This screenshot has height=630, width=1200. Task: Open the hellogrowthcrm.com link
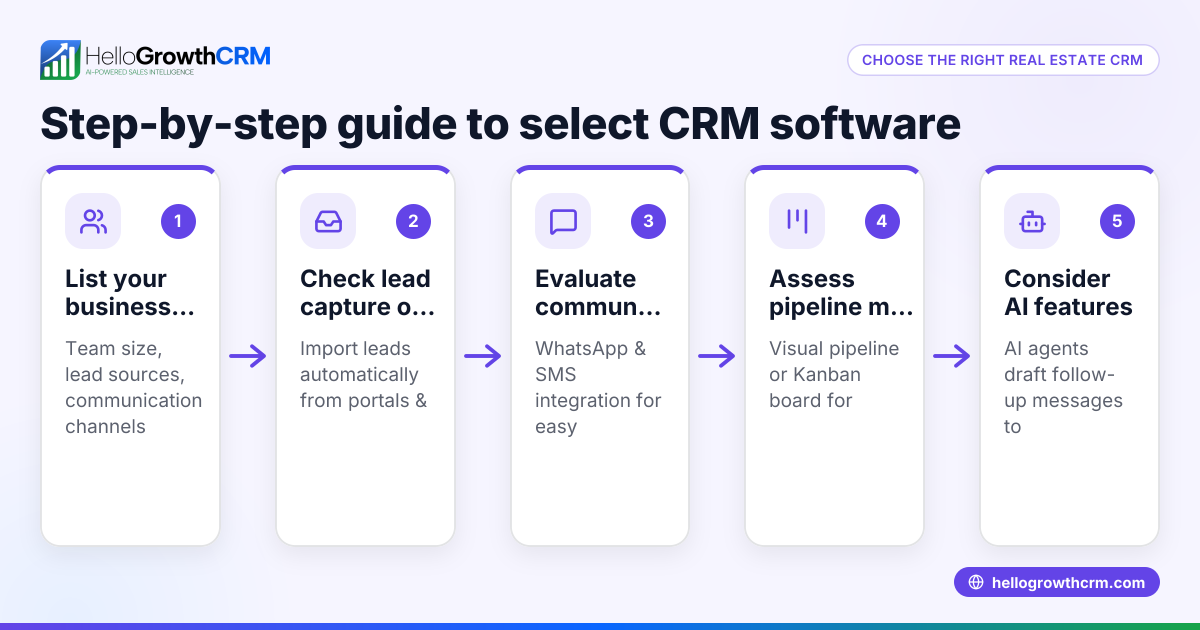(x=1057, y=582)
